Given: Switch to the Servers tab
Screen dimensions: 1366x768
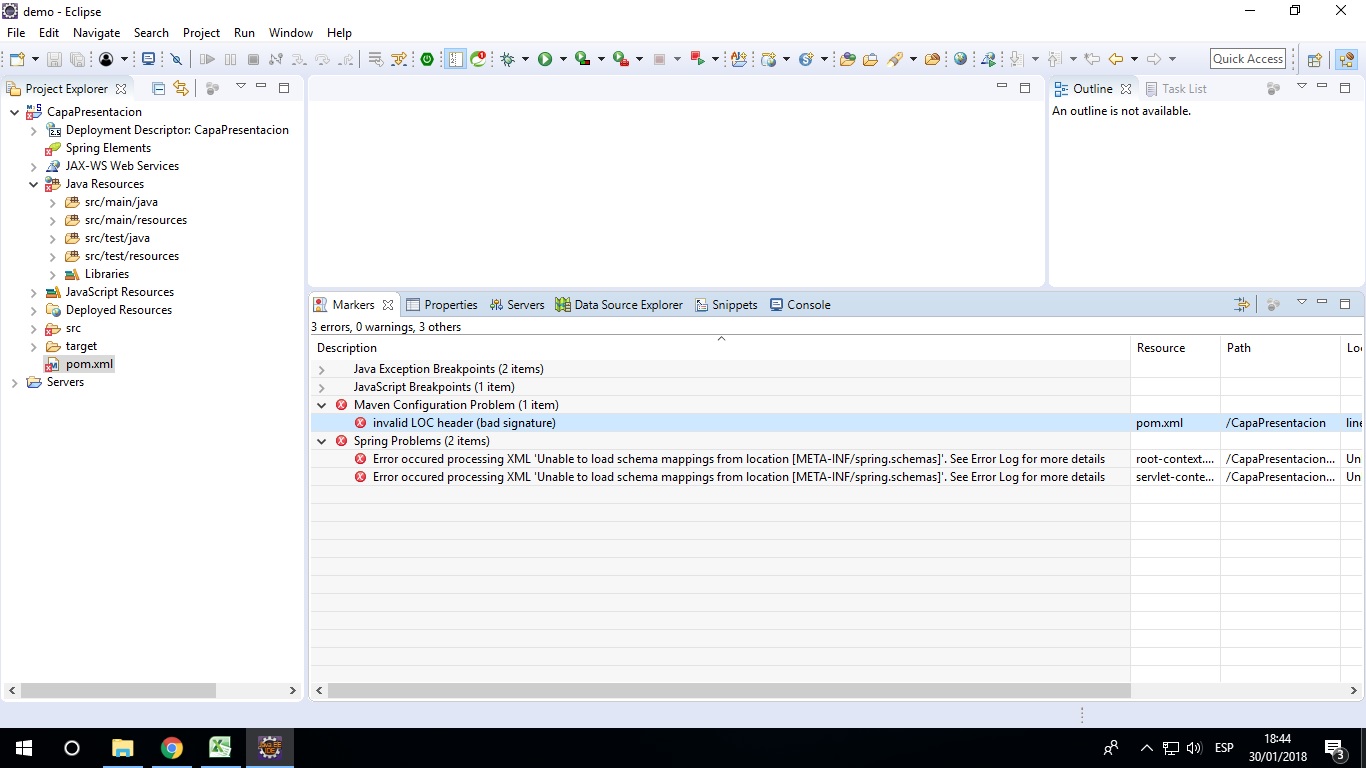Looking at the screenshot, I should point(515,305).
